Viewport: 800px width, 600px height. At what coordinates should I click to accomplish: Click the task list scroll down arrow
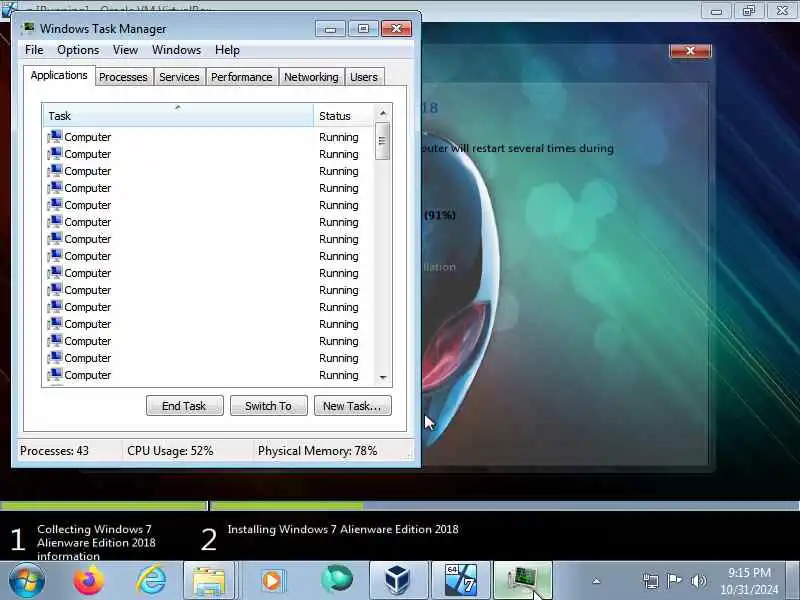coord(383,378)
